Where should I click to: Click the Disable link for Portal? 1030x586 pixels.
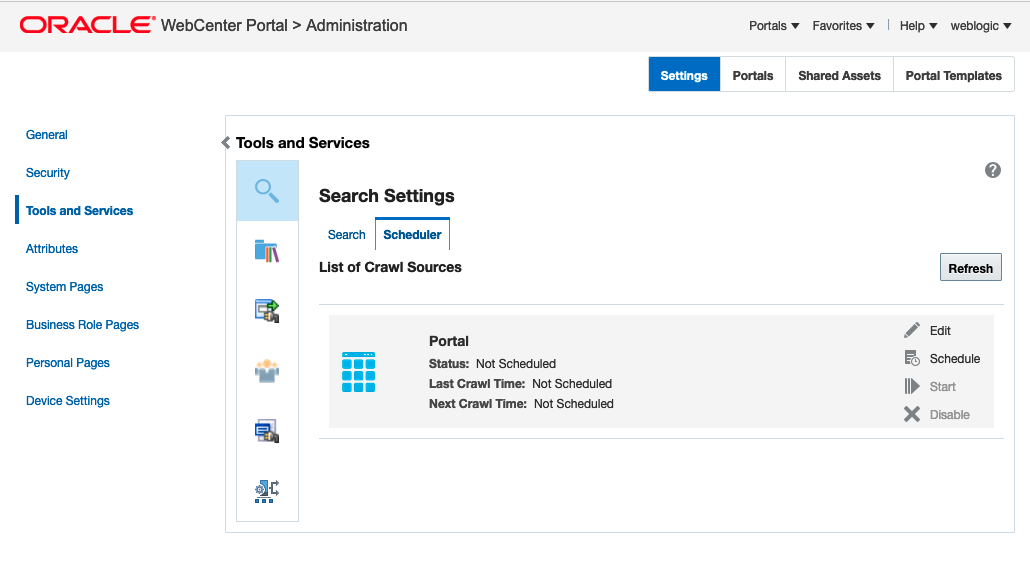[x=949, y=415]
